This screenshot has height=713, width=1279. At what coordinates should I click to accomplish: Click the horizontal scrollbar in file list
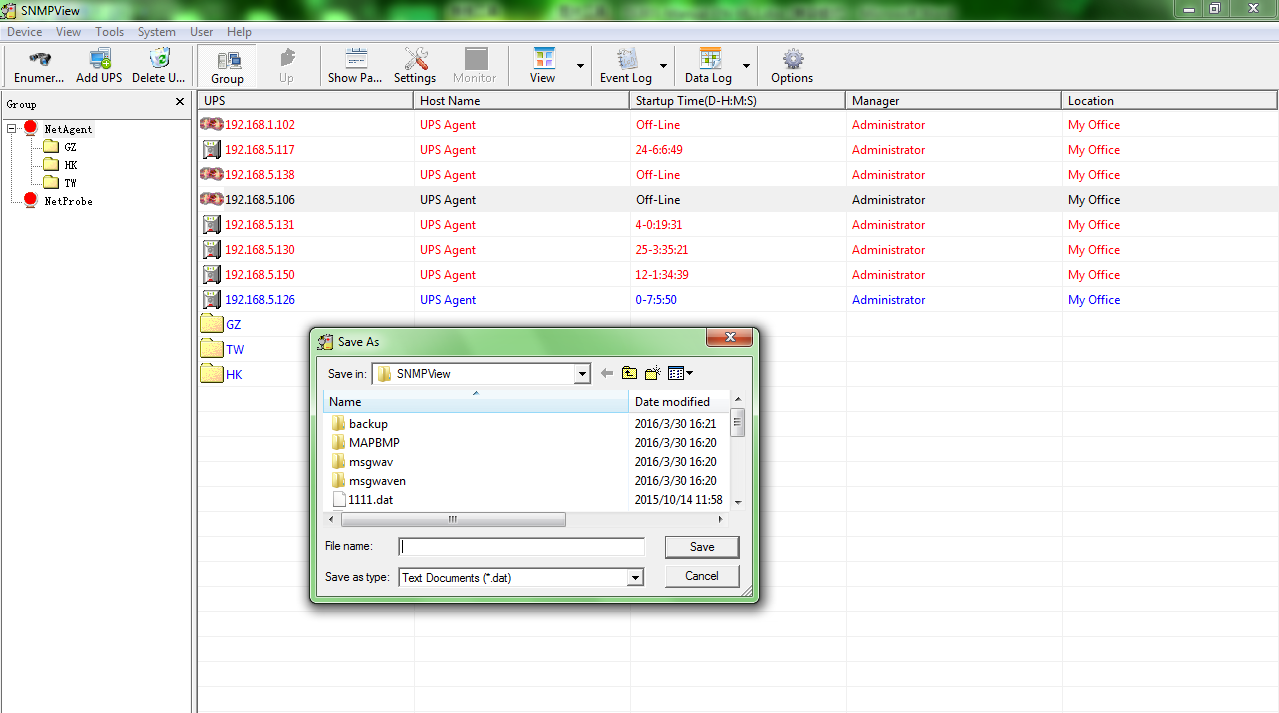pos(453,520)
